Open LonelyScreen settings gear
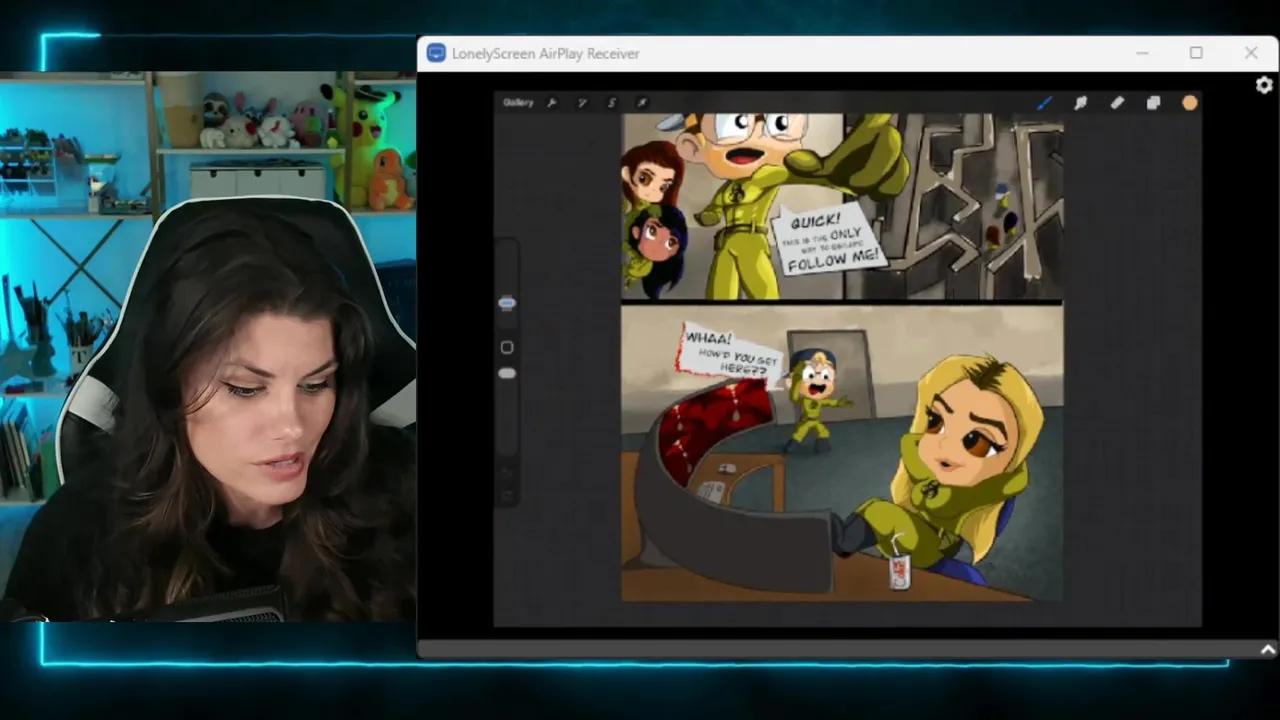 coord(1264,85)
